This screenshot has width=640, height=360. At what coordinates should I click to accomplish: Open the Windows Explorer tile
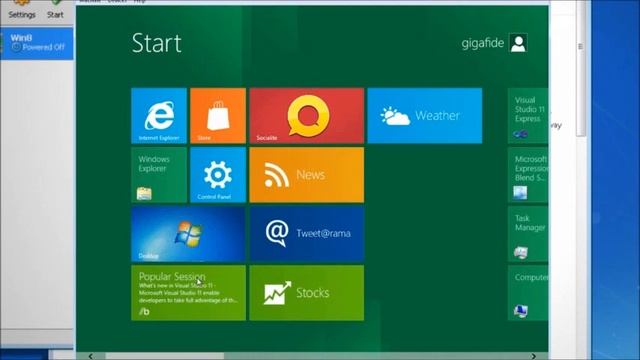(x=159, y=175)
